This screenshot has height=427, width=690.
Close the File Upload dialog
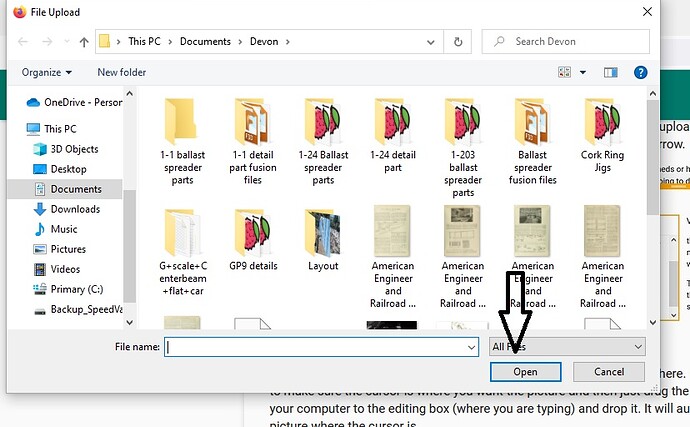(x=647, y=12)
